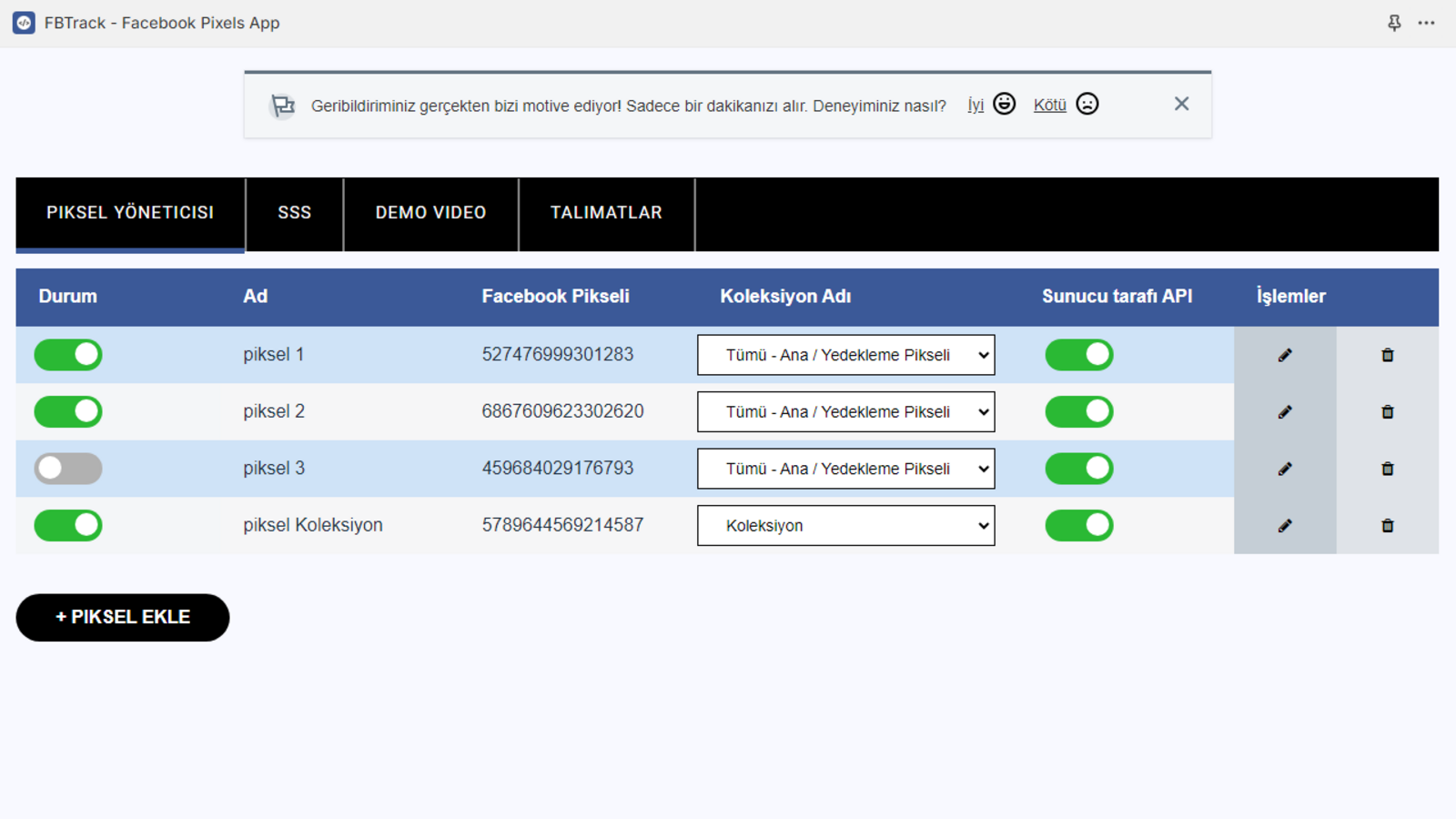Turn off Sunucu tarafı API for piksel 2

[1079, 411]
